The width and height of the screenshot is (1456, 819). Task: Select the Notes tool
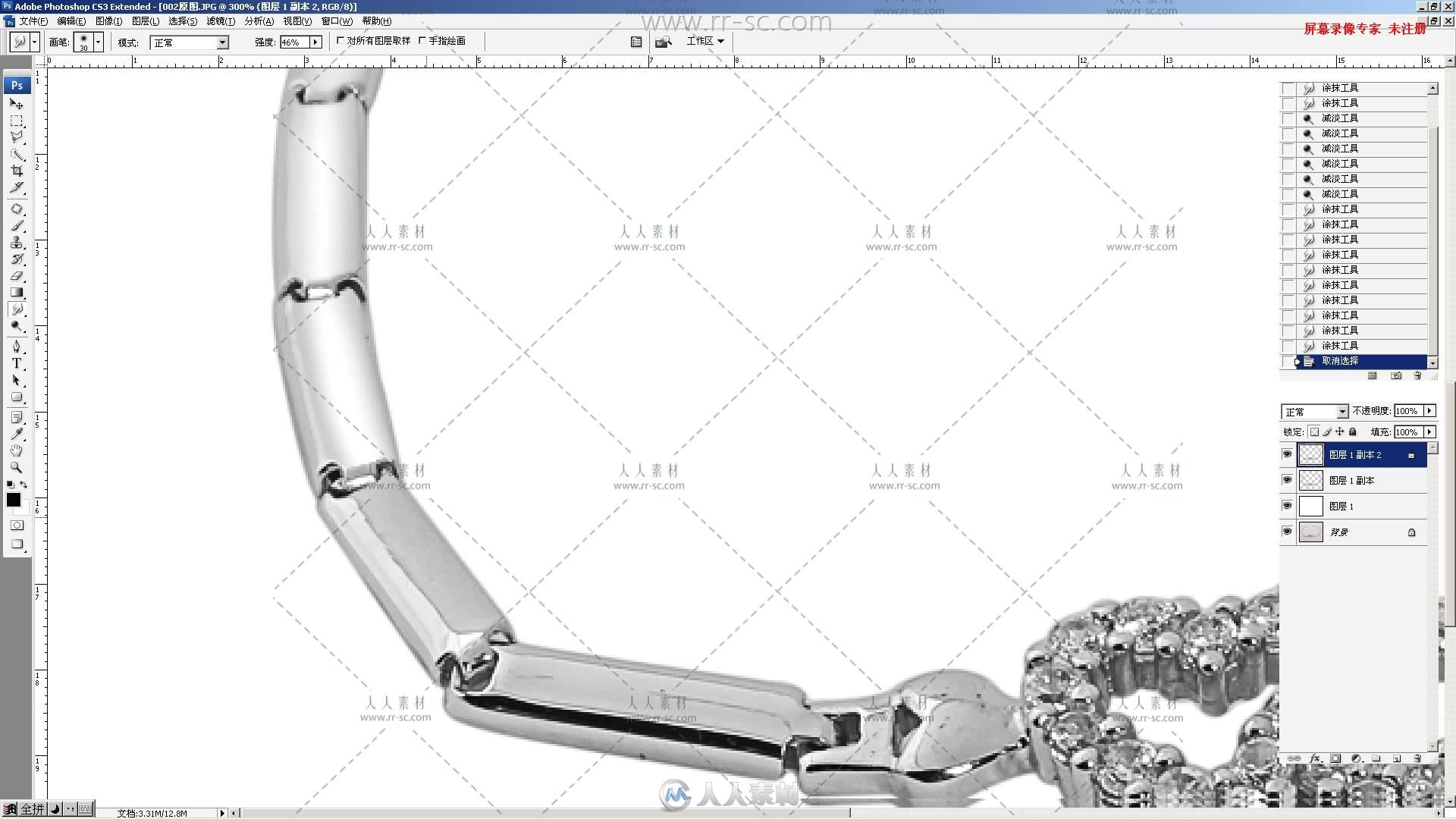click(x=16, y=418)
